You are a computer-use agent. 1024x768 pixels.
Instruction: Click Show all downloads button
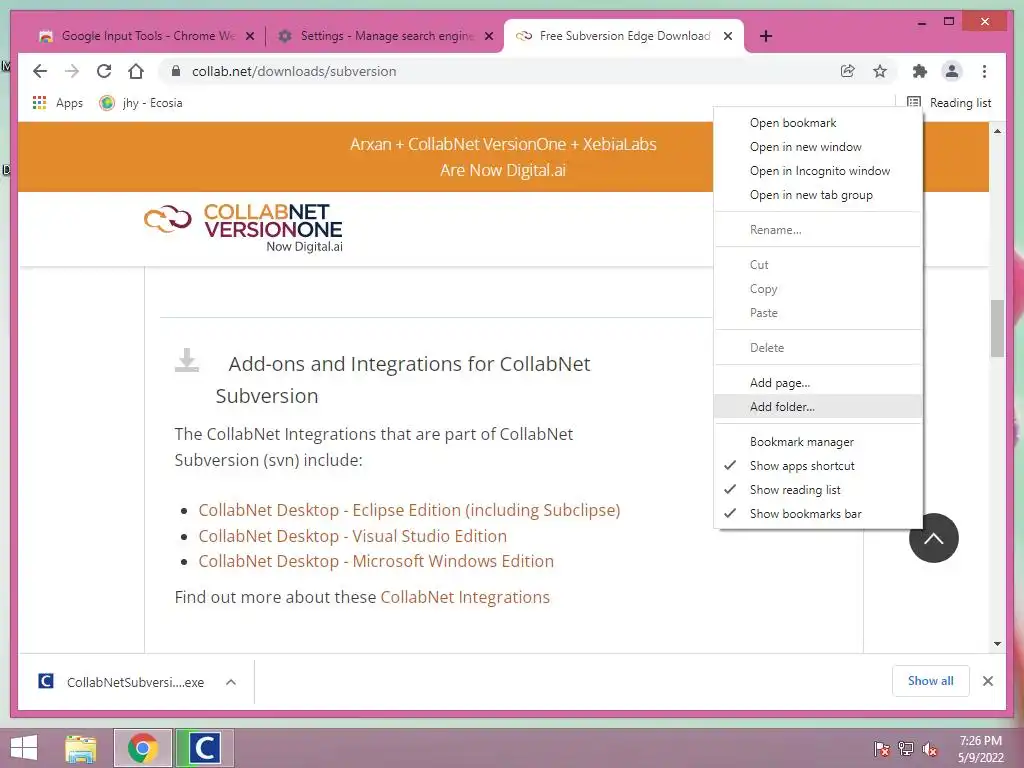coord(931,681)
